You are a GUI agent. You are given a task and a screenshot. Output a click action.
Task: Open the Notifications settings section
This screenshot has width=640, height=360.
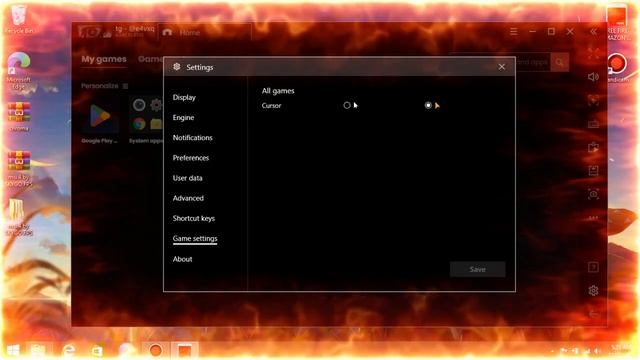193,138
